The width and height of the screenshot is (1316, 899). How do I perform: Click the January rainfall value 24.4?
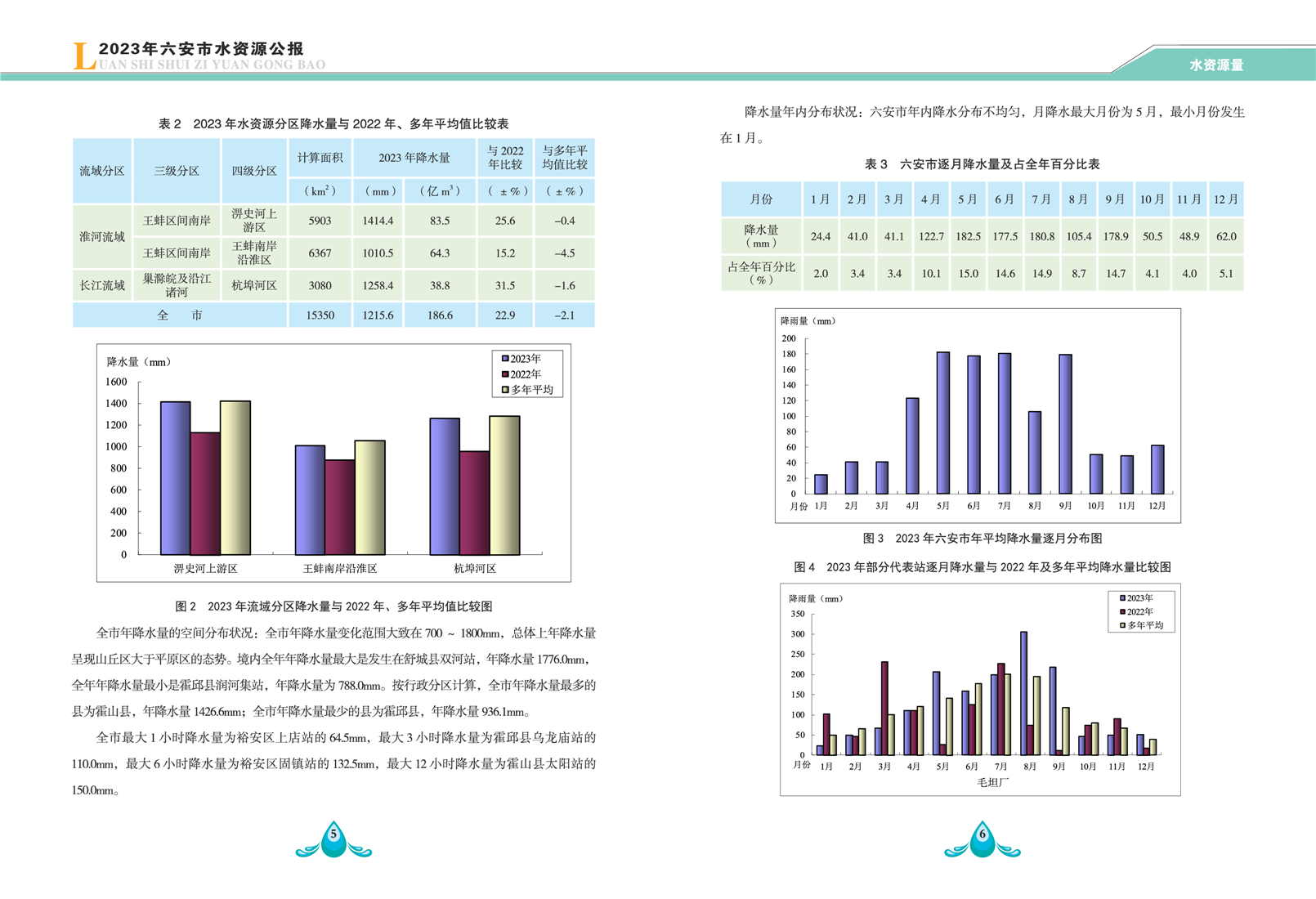coord(821,236)
